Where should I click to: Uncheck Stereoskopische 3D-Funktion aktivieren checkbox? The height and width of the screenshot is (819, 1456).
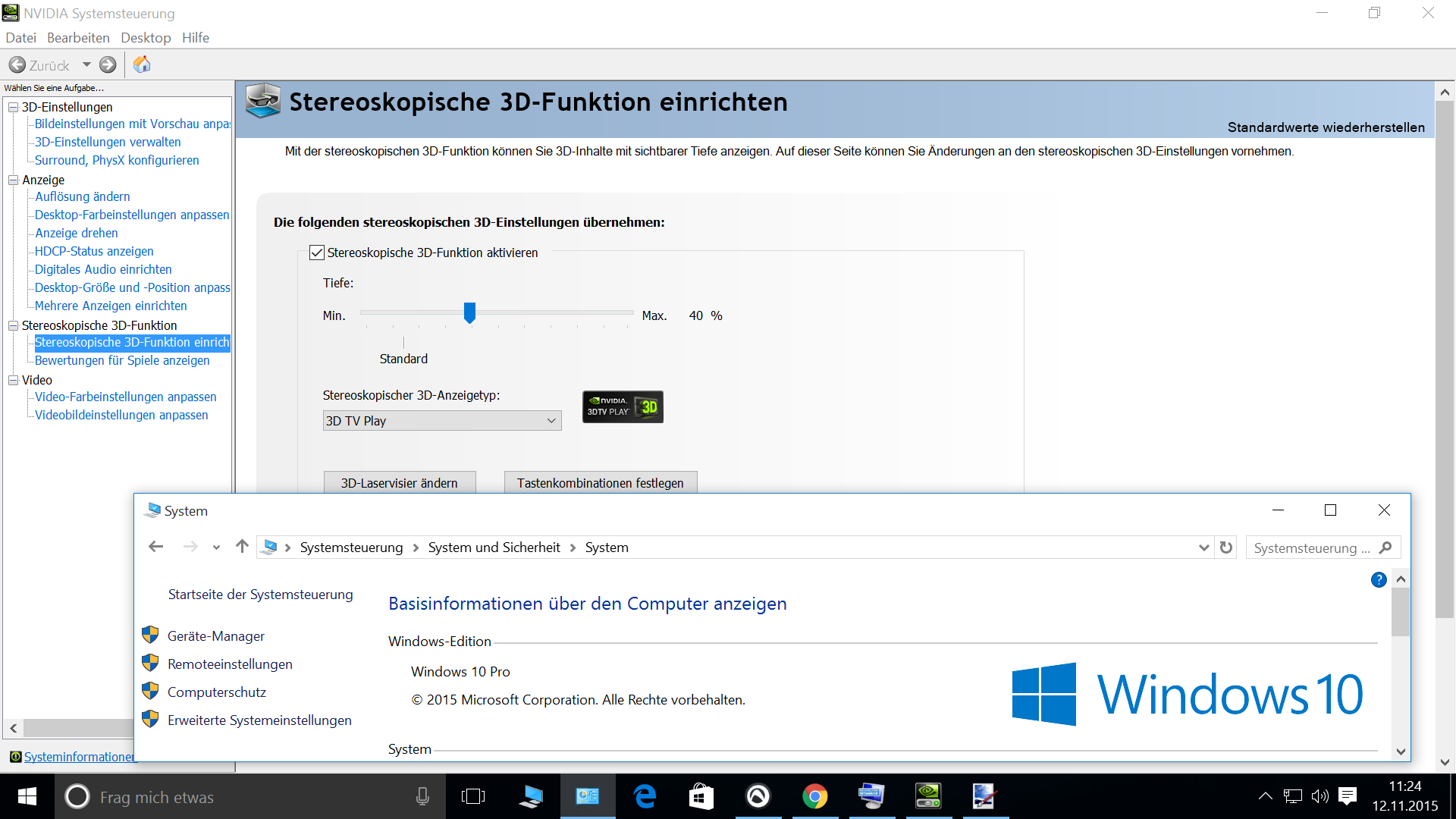(x=317, y=253)
